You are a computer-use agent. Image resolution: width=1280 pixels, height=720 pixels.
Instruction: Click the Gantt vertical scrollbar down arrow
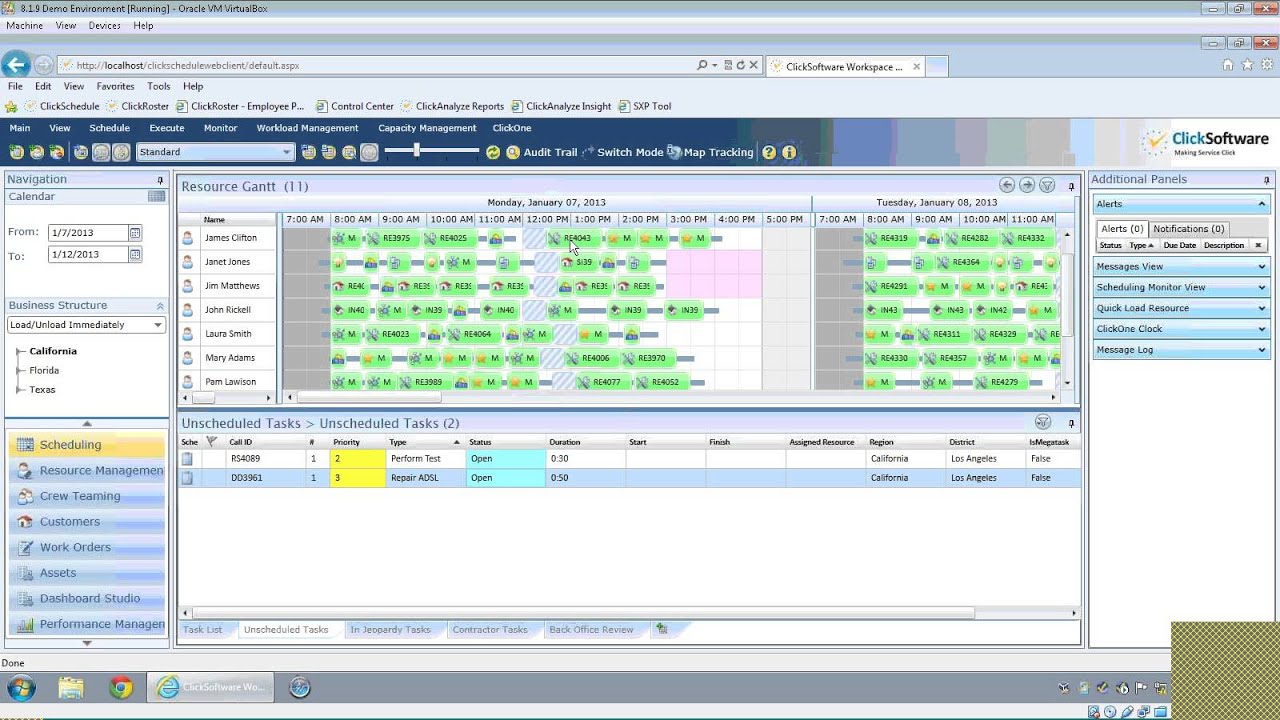(1067, 383)
